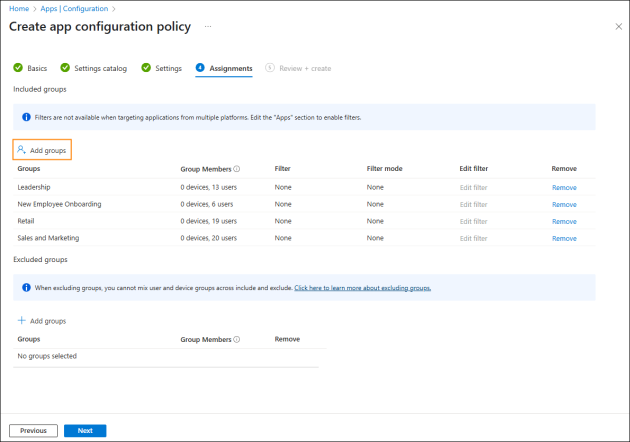The image size is (630, 442).
Task: Click the Group Members info icon in Excluded groups
Action: (x=237, y=339)
